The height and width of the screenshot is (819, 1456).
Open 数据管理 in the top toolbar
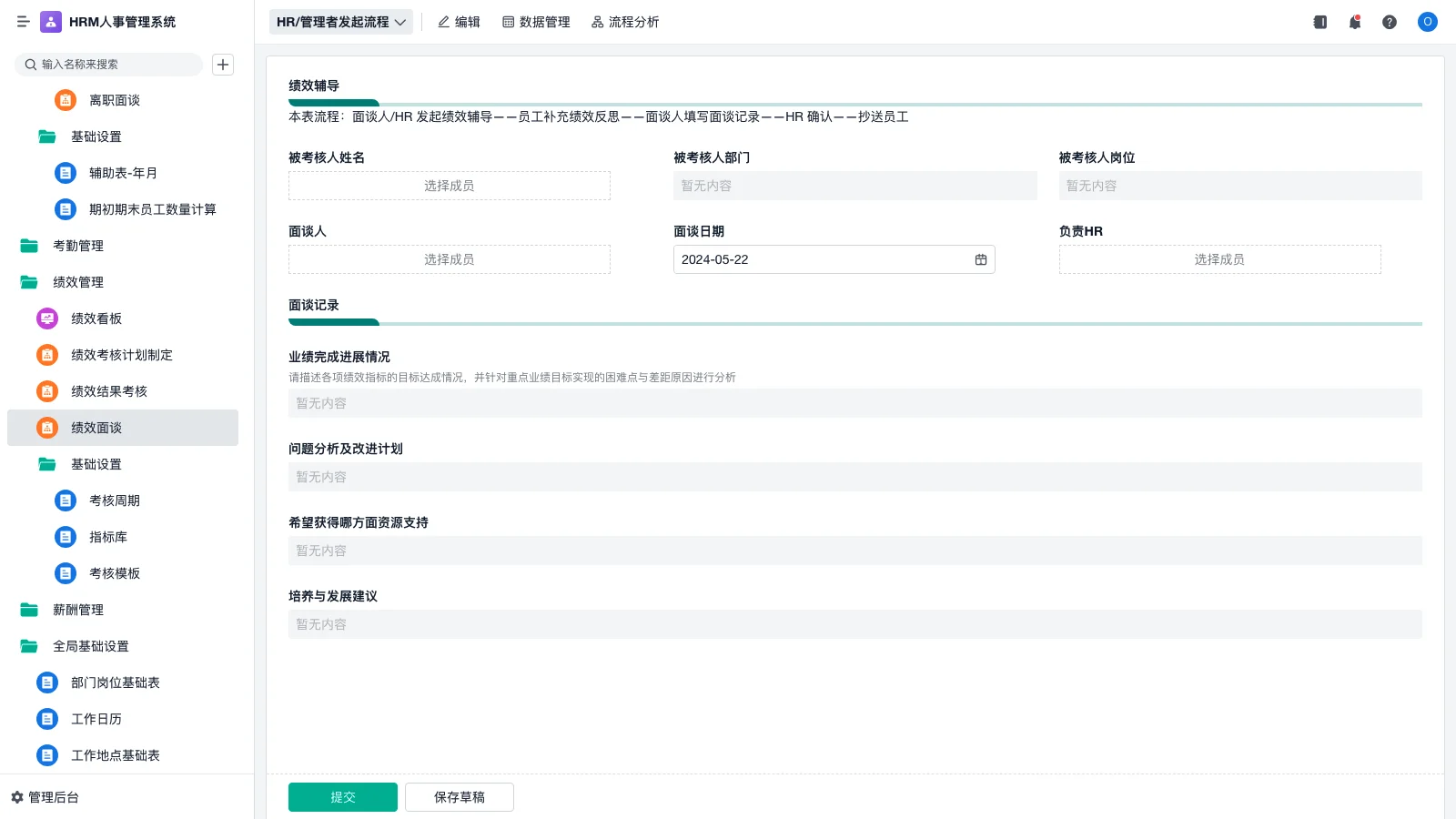(x=538, y=21)
